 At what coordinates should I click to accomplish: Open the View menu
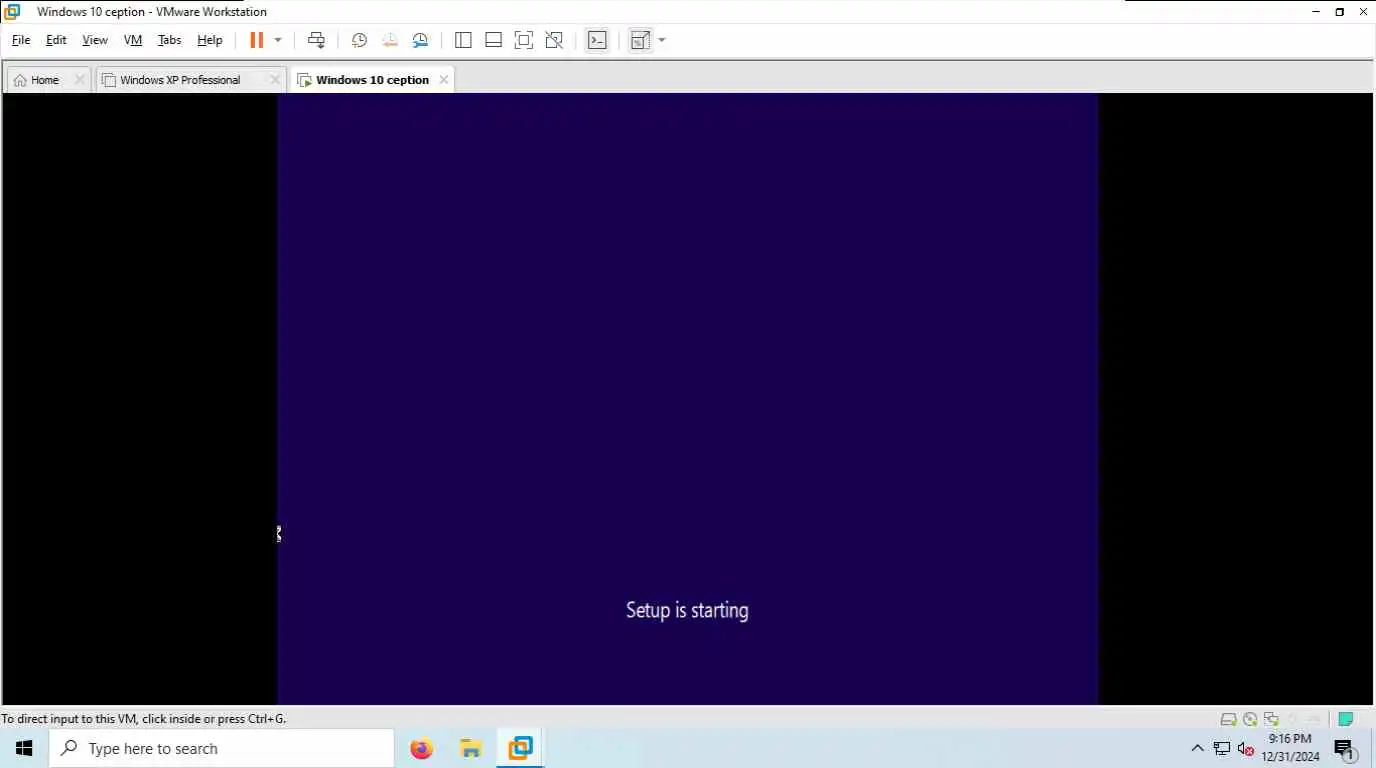coord(95,40)
